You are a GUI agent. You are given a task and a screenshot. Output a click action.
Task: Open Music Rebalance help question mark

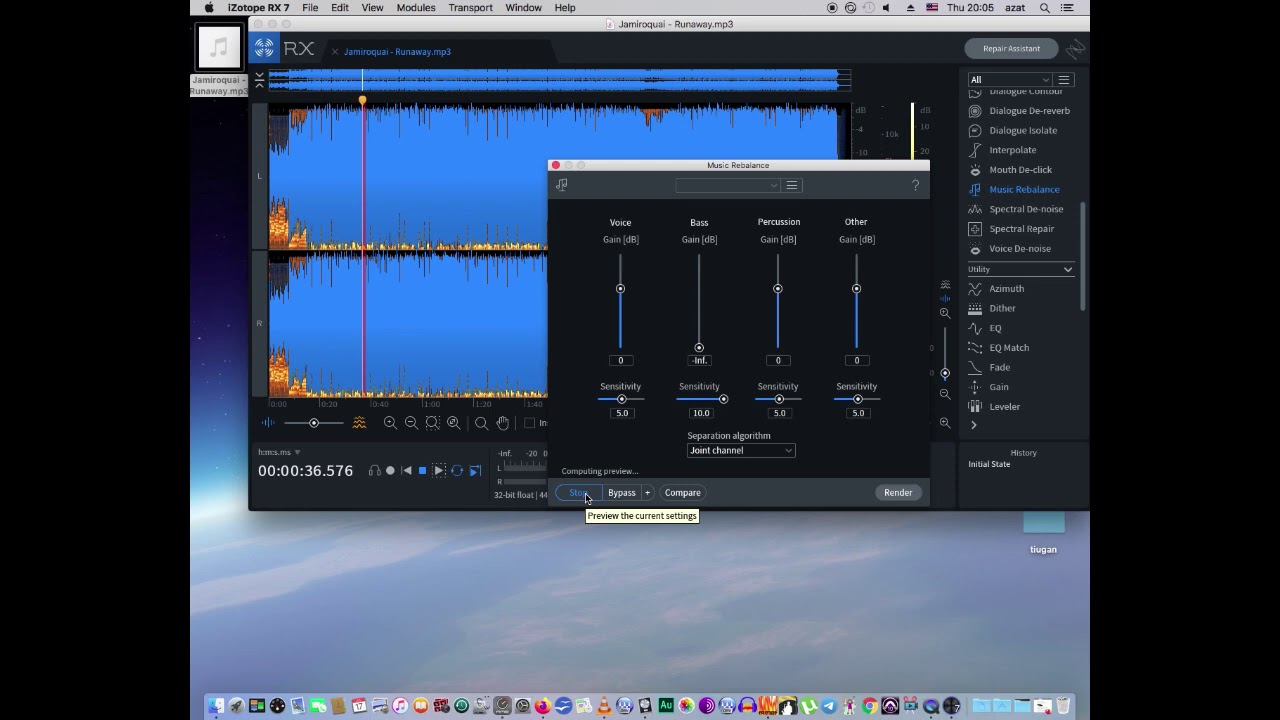(915, 185)
